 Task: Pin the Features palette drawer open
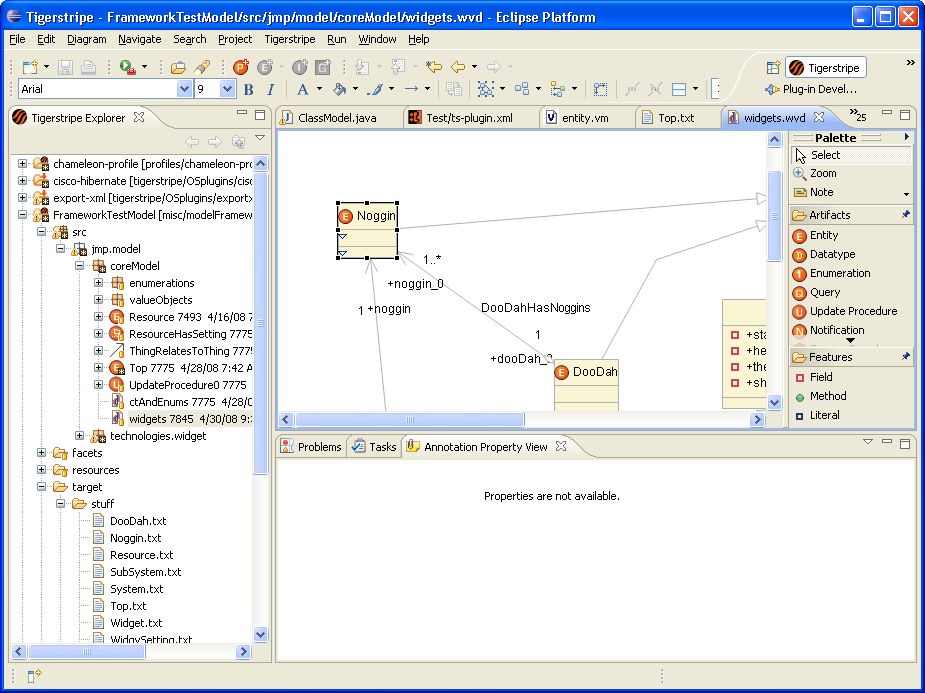click(906, 357)
